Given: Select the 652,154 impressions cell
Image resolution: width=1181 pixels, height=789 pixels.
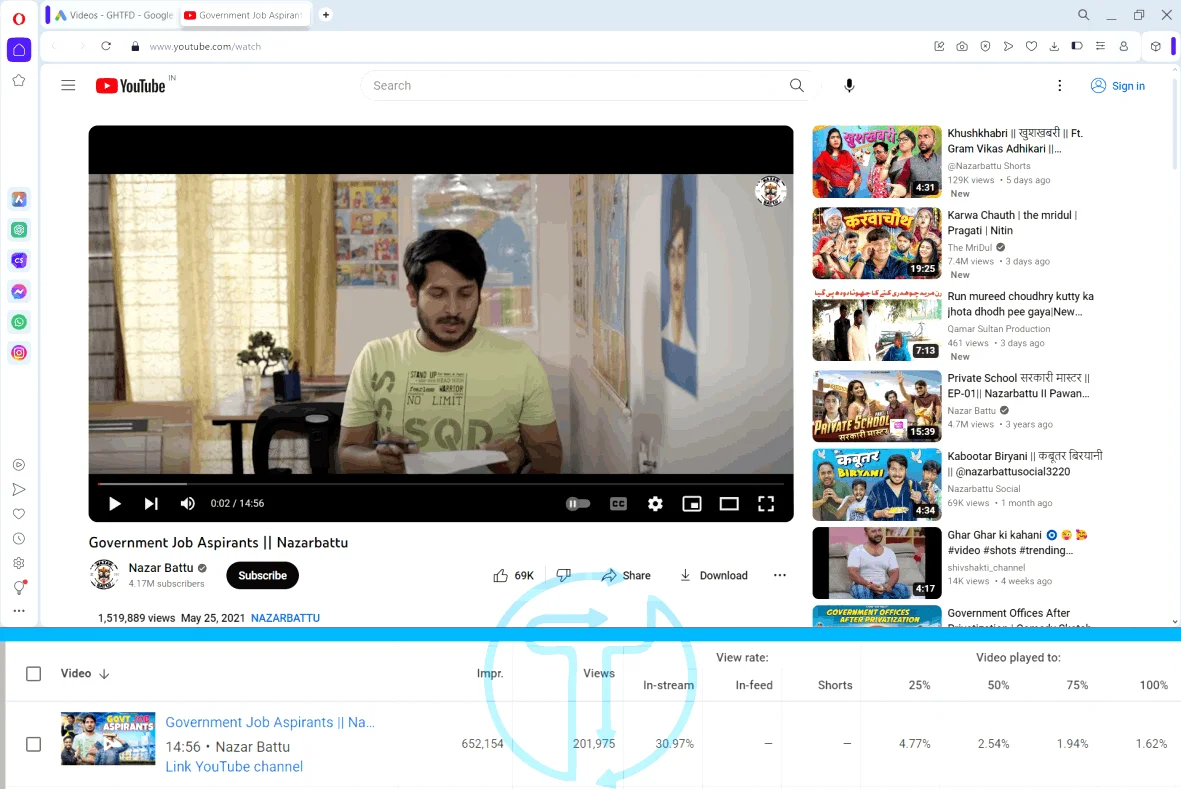Looking at the screenshot, I should pyautogui.click(x=482, y=744).
